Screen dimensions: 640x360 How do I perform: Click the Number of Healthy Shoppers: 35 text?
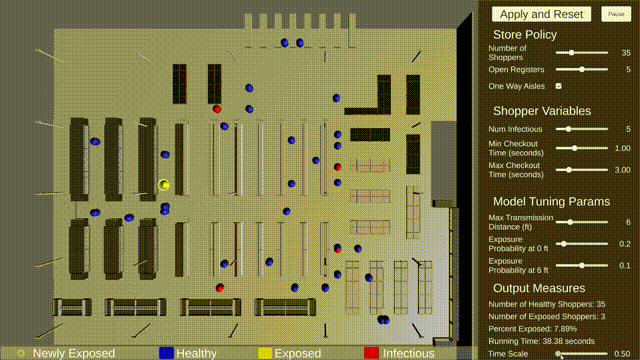[547, 304]
